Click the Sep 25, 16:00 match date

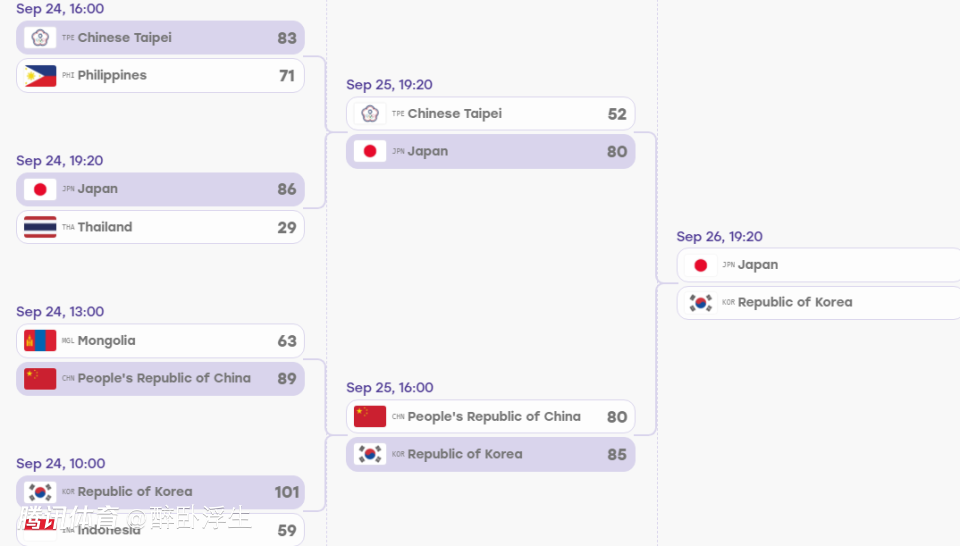tap(389, 387)
